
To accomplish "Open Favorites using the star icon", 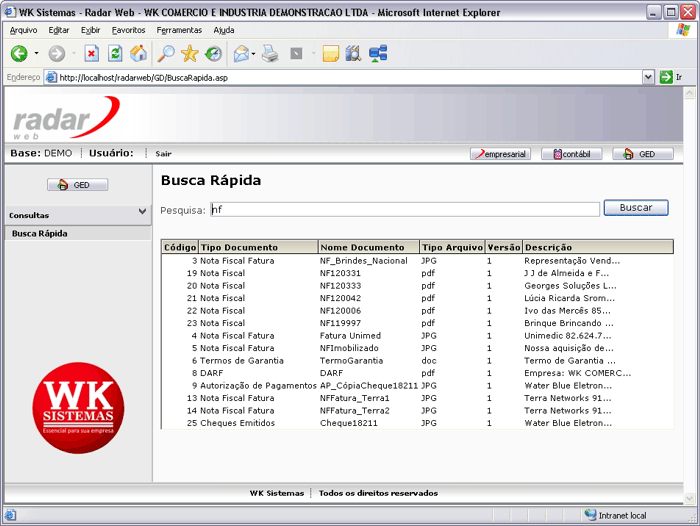I will (189, 54).
